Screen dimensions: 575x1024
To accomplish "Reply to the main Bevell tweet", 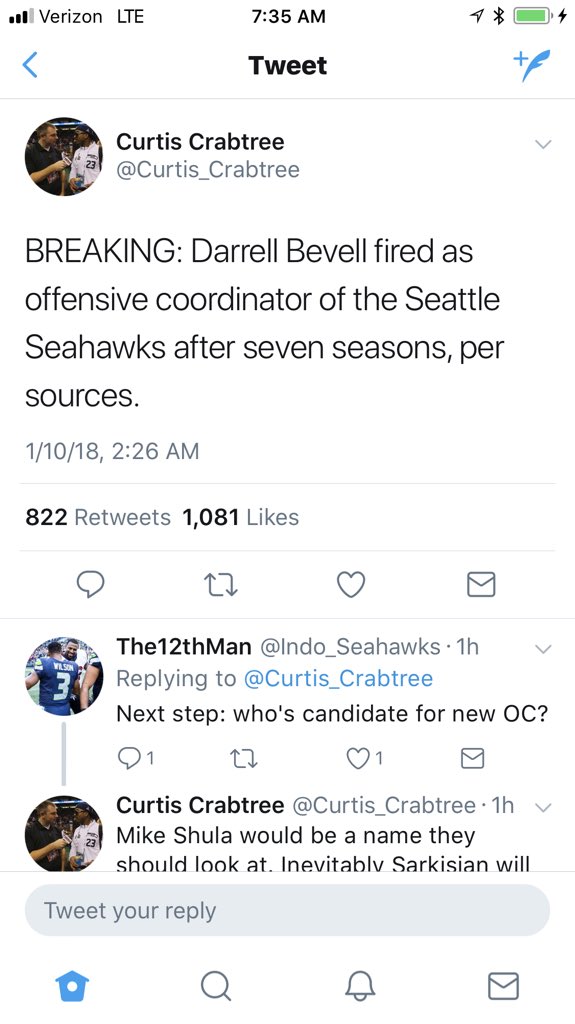I will [x=90, y=584].
